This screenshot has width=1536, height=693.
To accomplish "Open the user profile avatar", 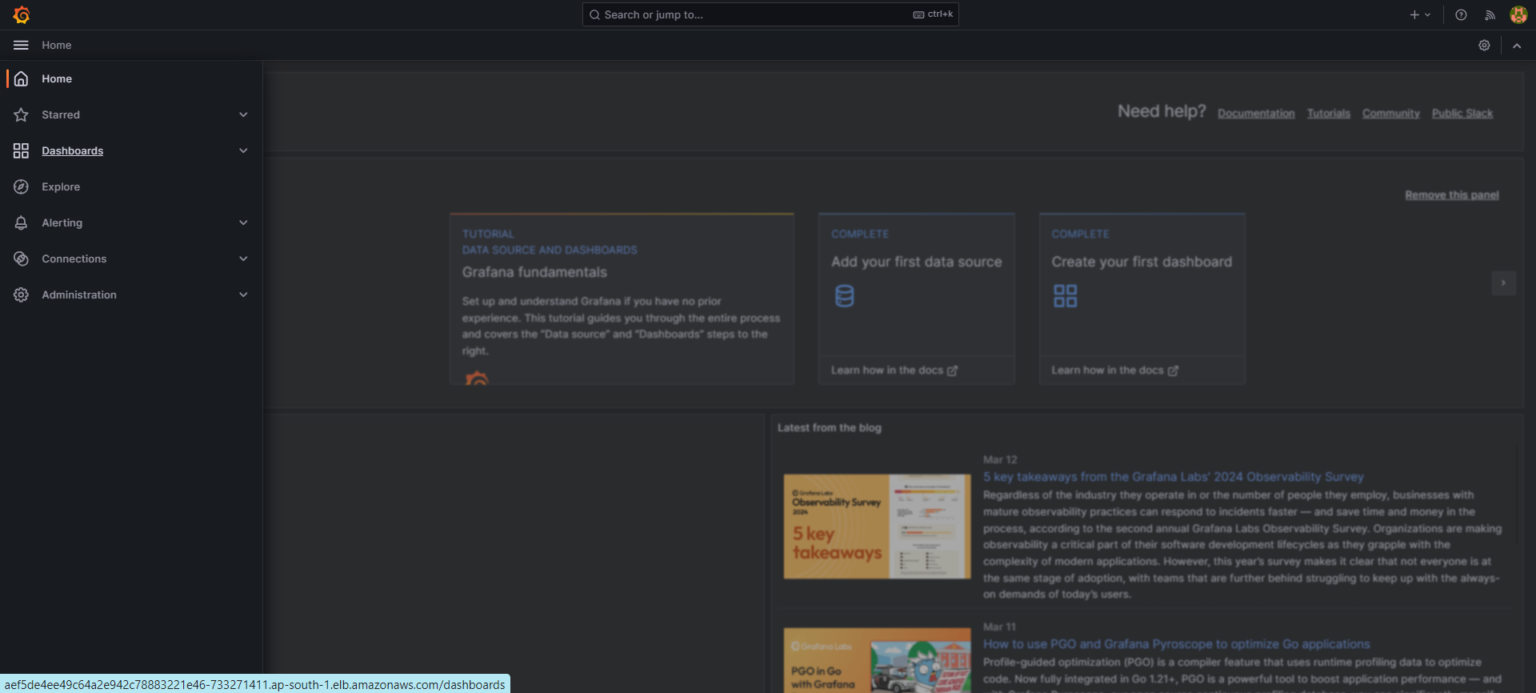I will point(1518,15).
